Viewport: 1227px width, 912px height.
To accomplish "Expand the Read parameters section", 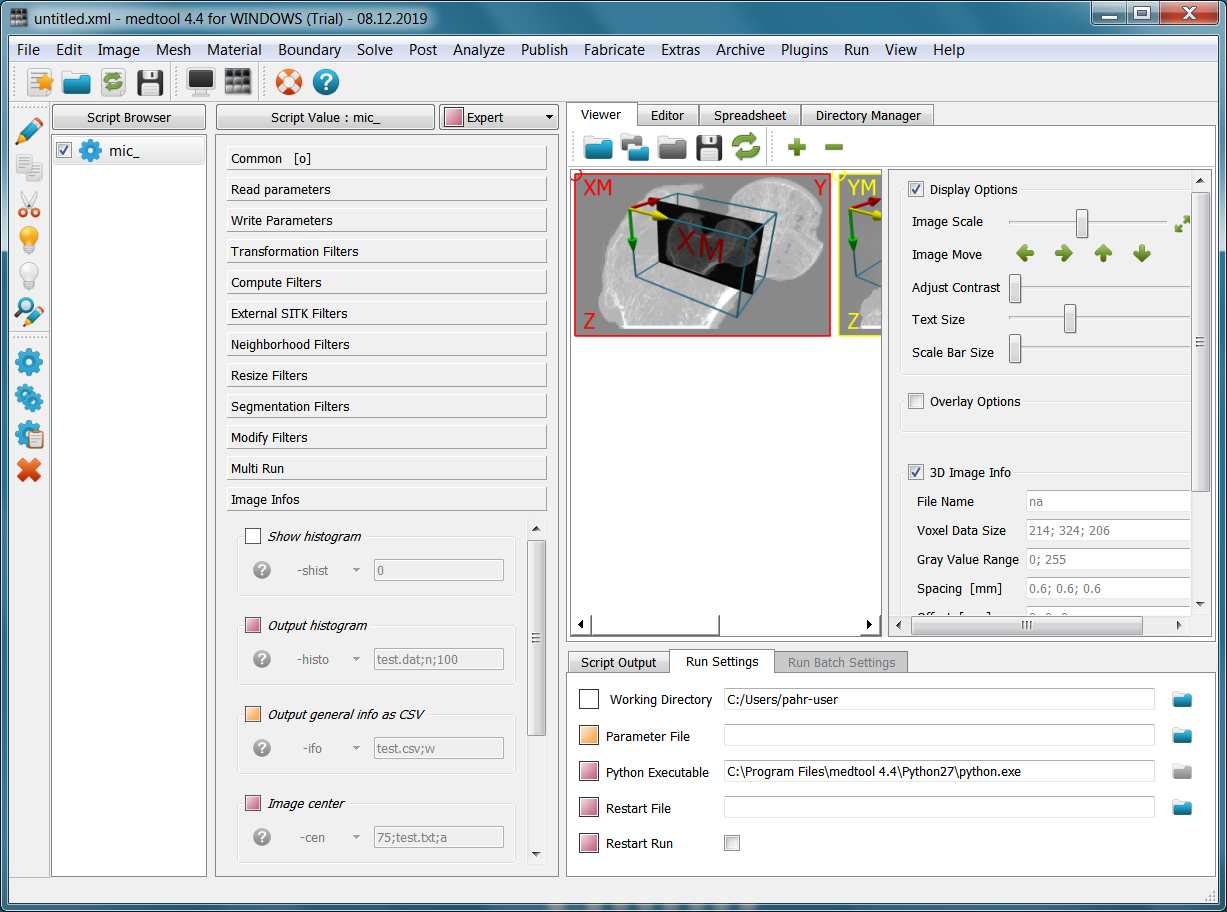I will pyautogui.click(x=387, y=190).
